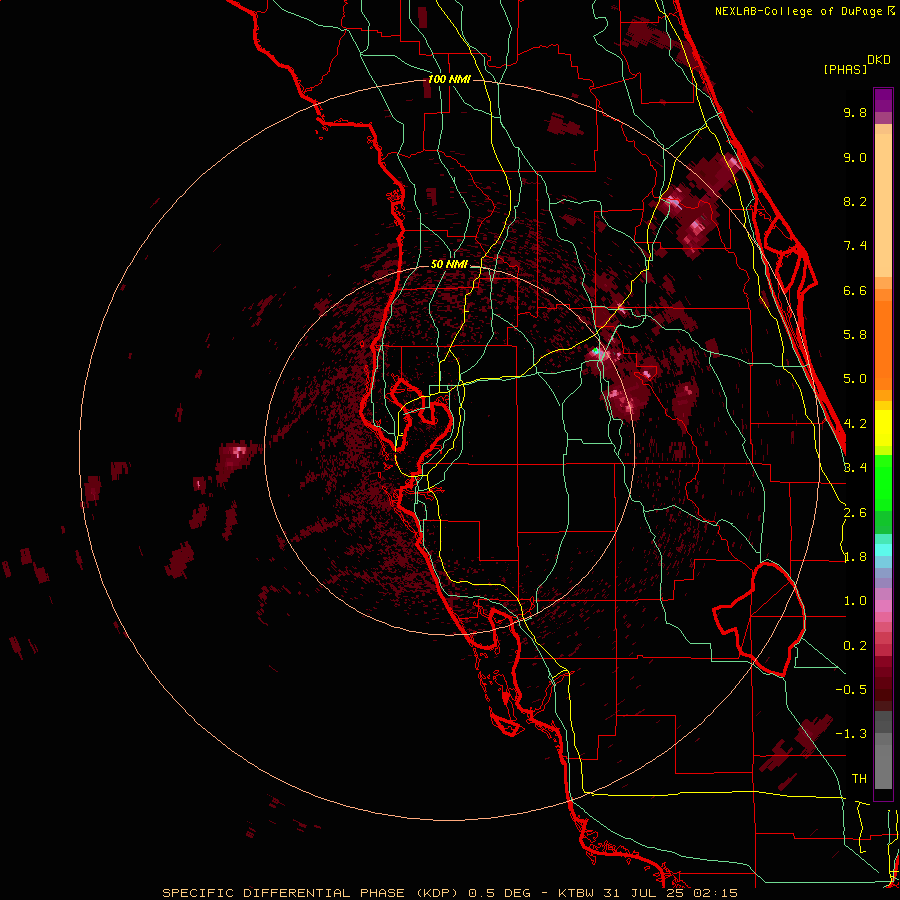Image resolution: width=900 pixels, height=900 pixels.
Task: Click the KTBW 31 JUL 25 02:15 timestamp
Action: (647, 893)
